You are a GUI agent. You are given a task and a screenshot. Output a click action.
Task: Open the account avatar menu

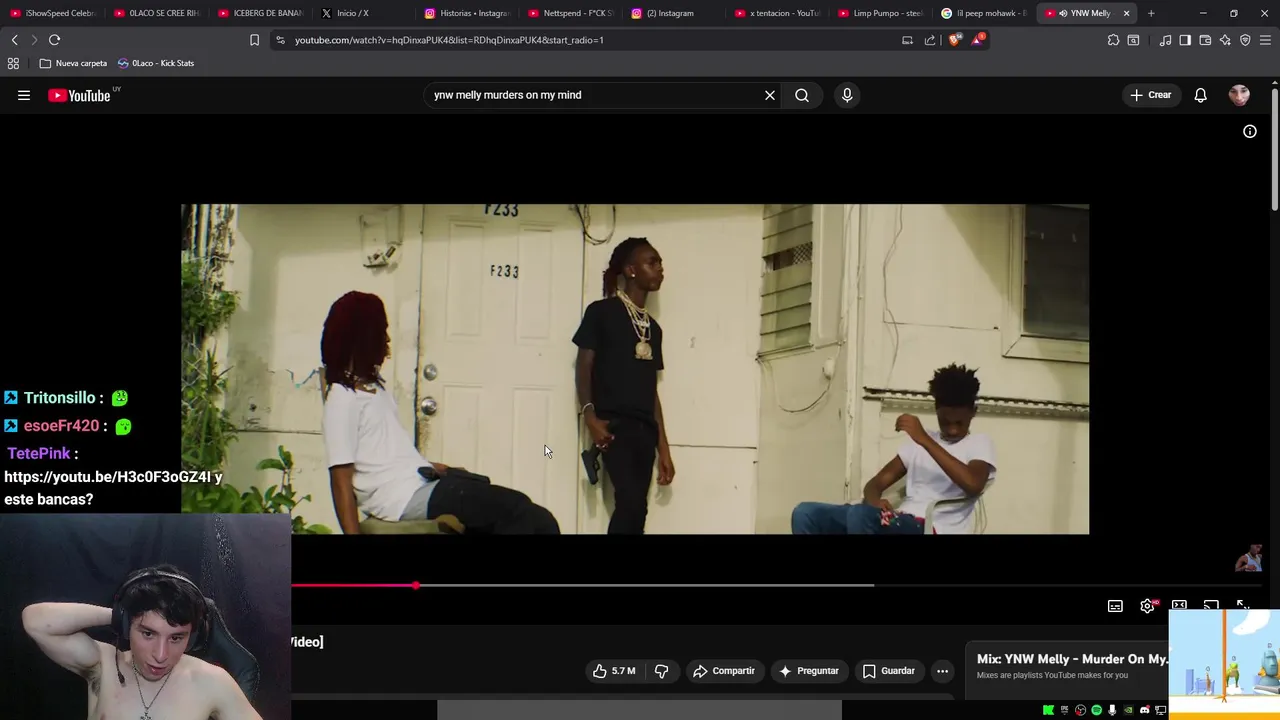click(x=1239, y=95)
